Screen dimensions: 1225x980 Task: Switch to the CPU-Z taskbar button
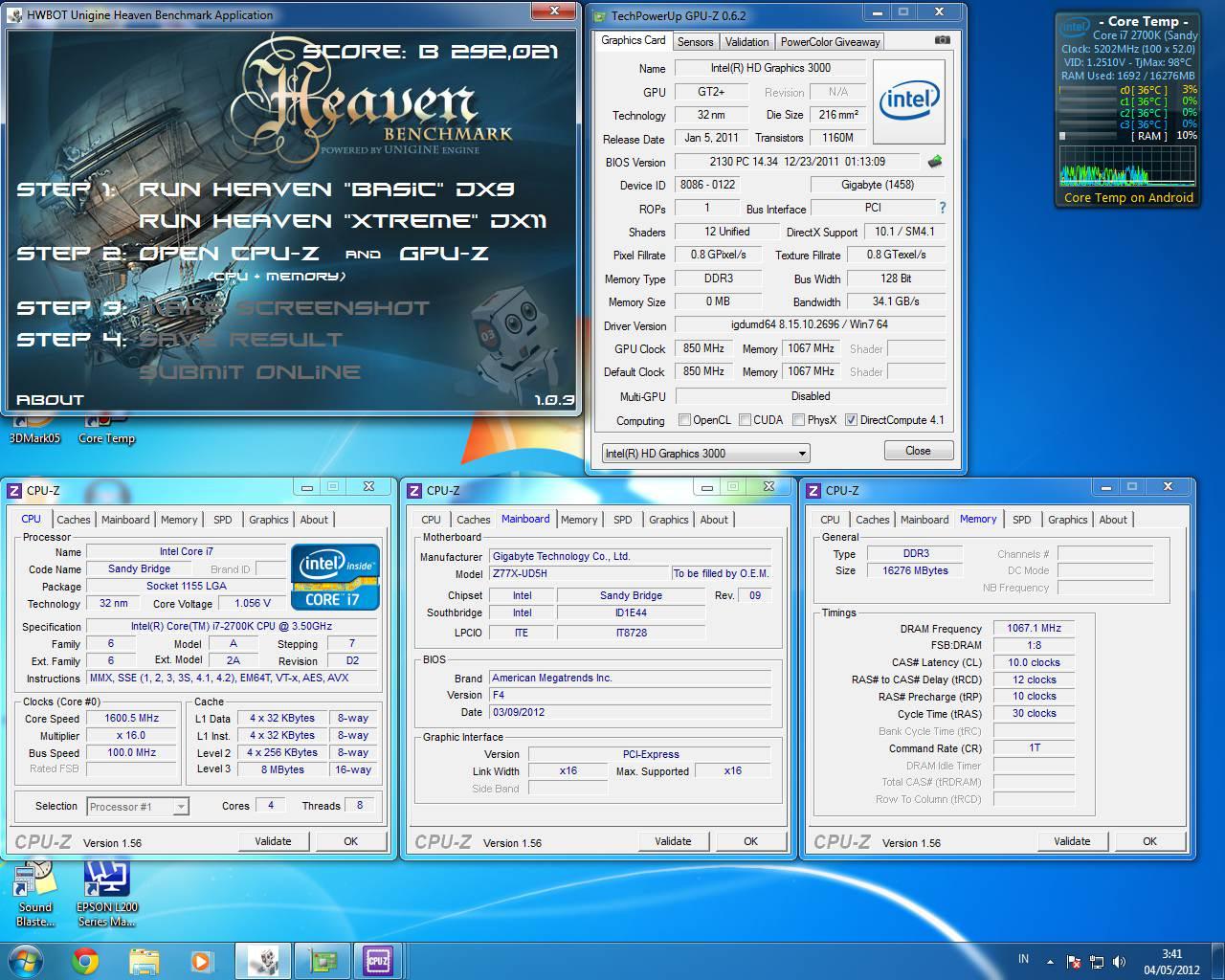pyautogui.click(x=379, y=961)
